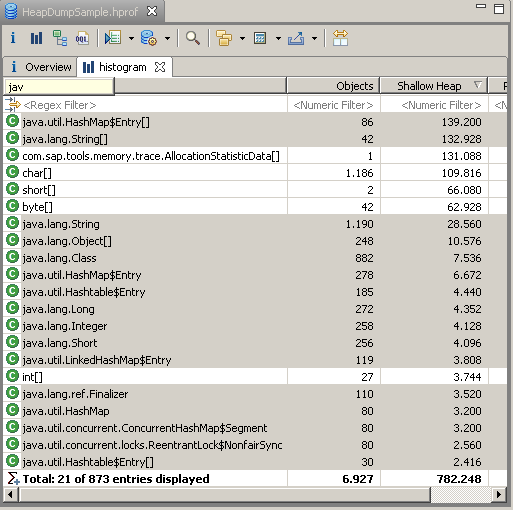Select the AllocationStatisticData[] row

tap(255, 156)
